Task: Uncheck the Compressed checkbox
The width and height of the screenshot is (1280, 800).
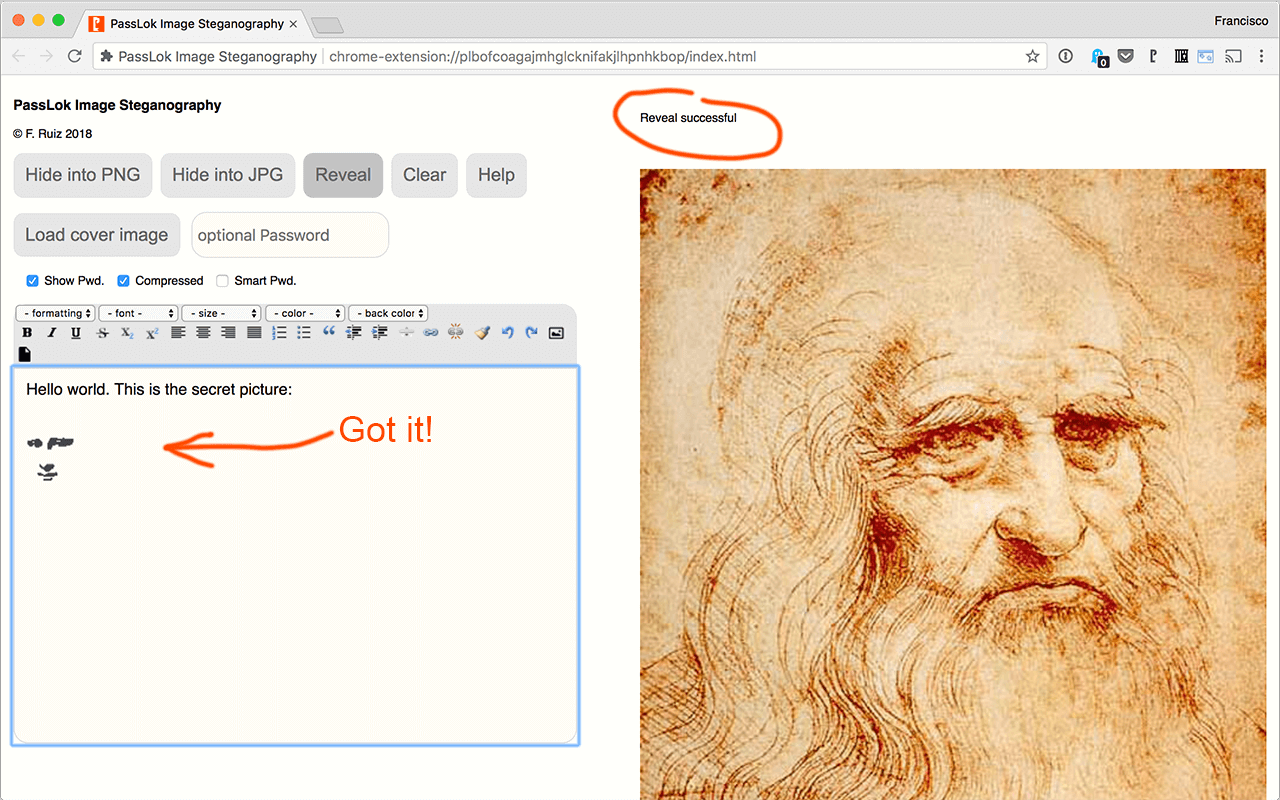Action: click(124, 281)
